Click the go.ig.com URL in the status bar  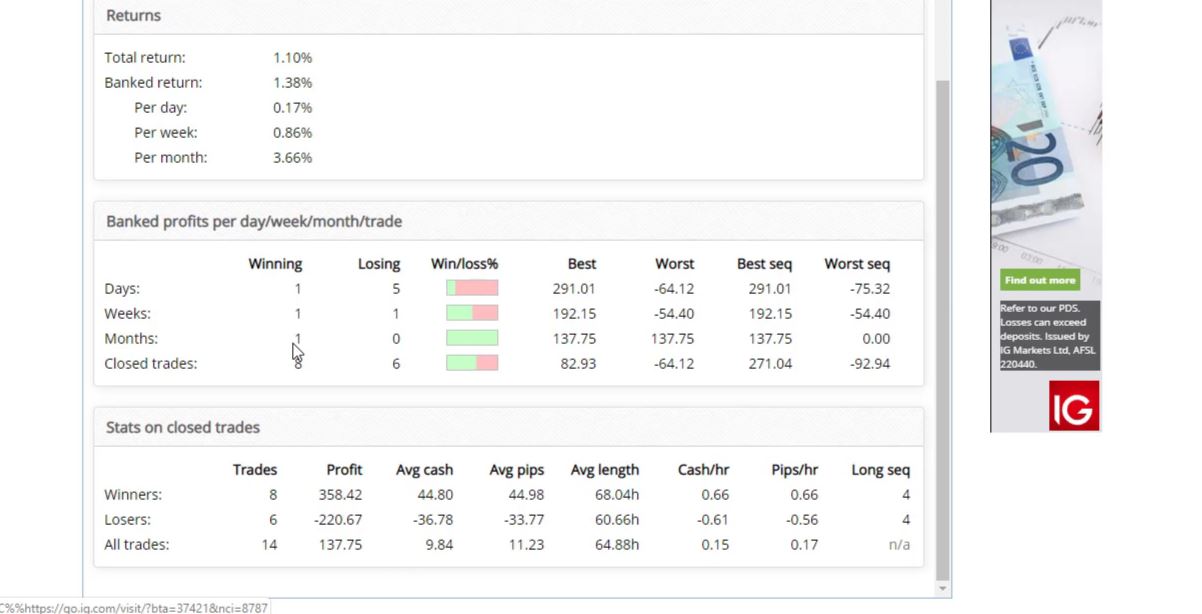click(x=133, y=607)
